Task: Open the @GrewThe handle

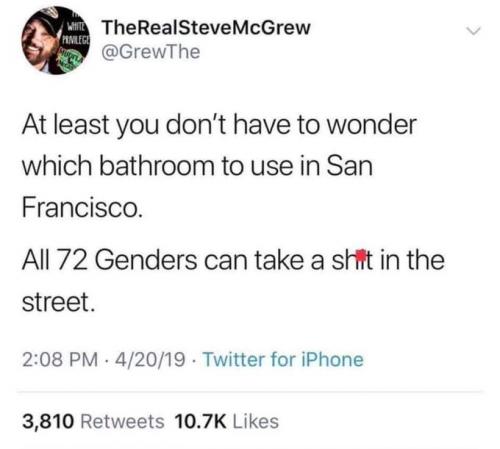Action: click(151, 52)
